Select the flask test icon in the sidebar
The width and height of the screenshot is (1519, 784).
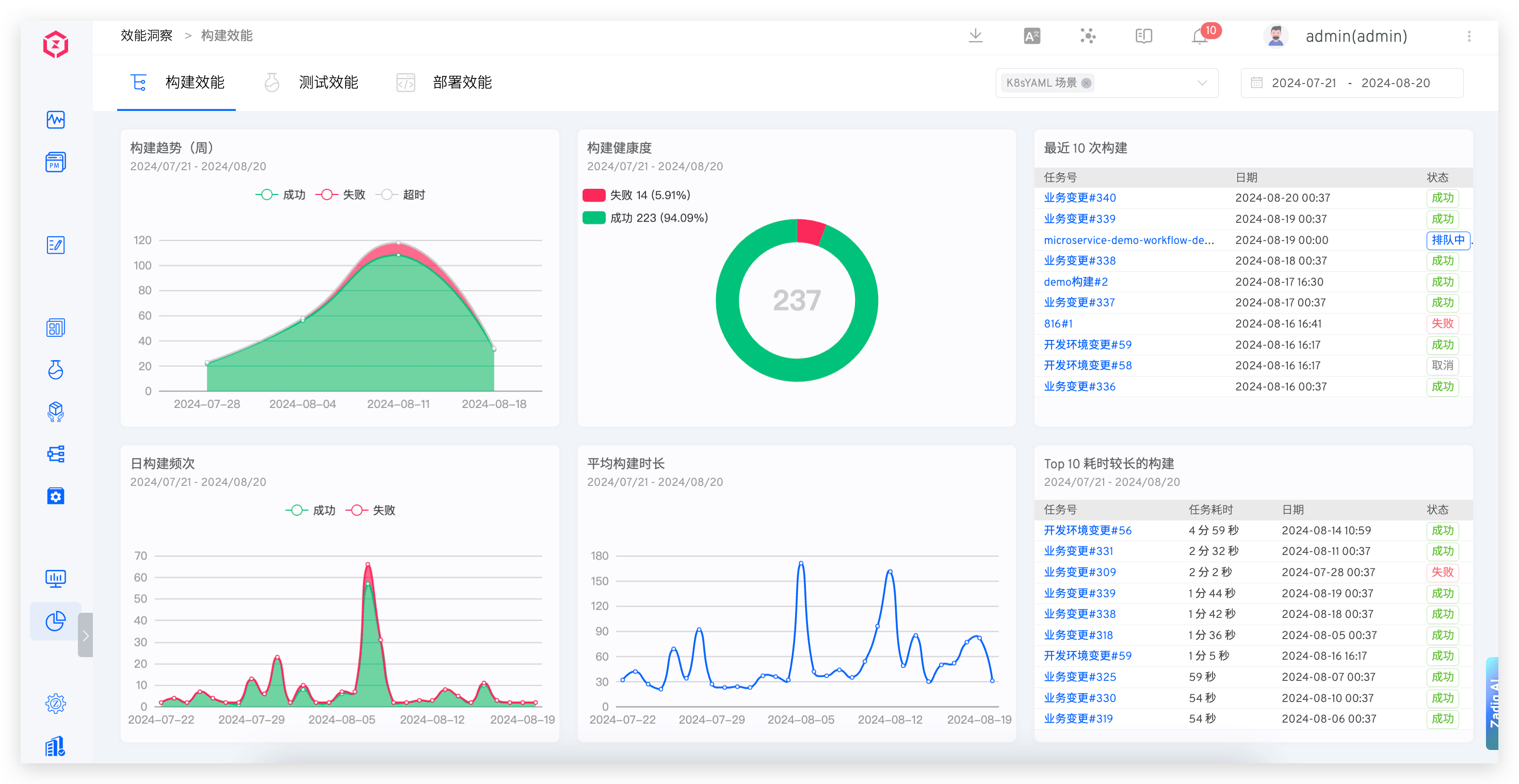[x=55, y=370]
